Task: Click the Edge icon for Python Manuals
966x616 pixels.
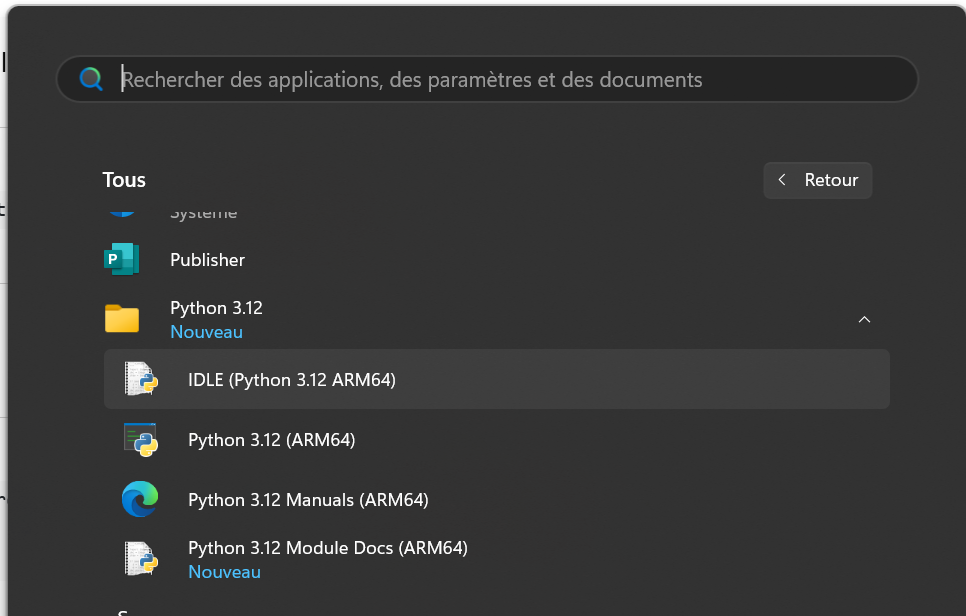Action: (x=140, y=499)
